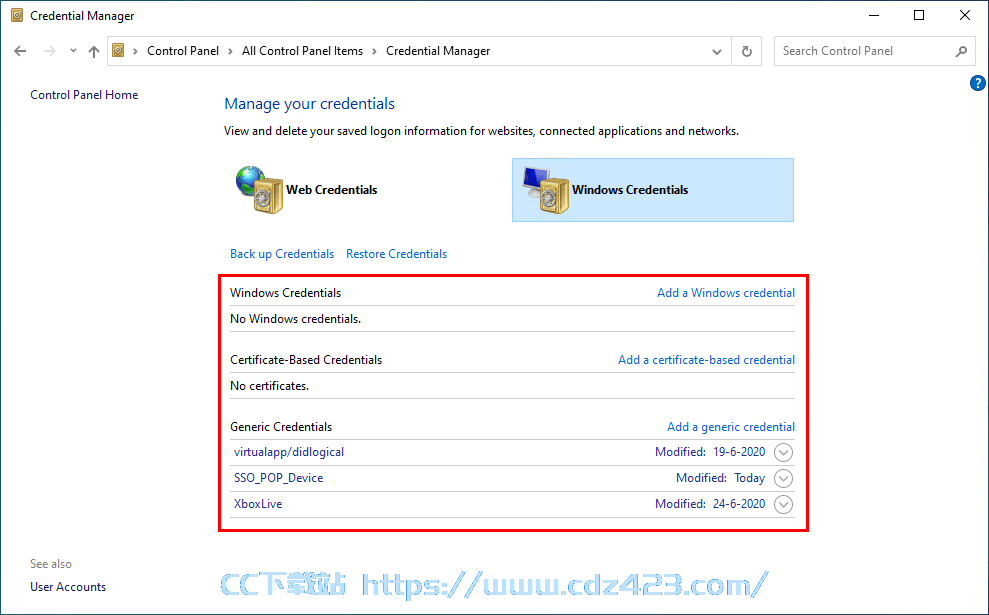
Task: Click Restore Credentials link
Action: [x=396, y=254]
